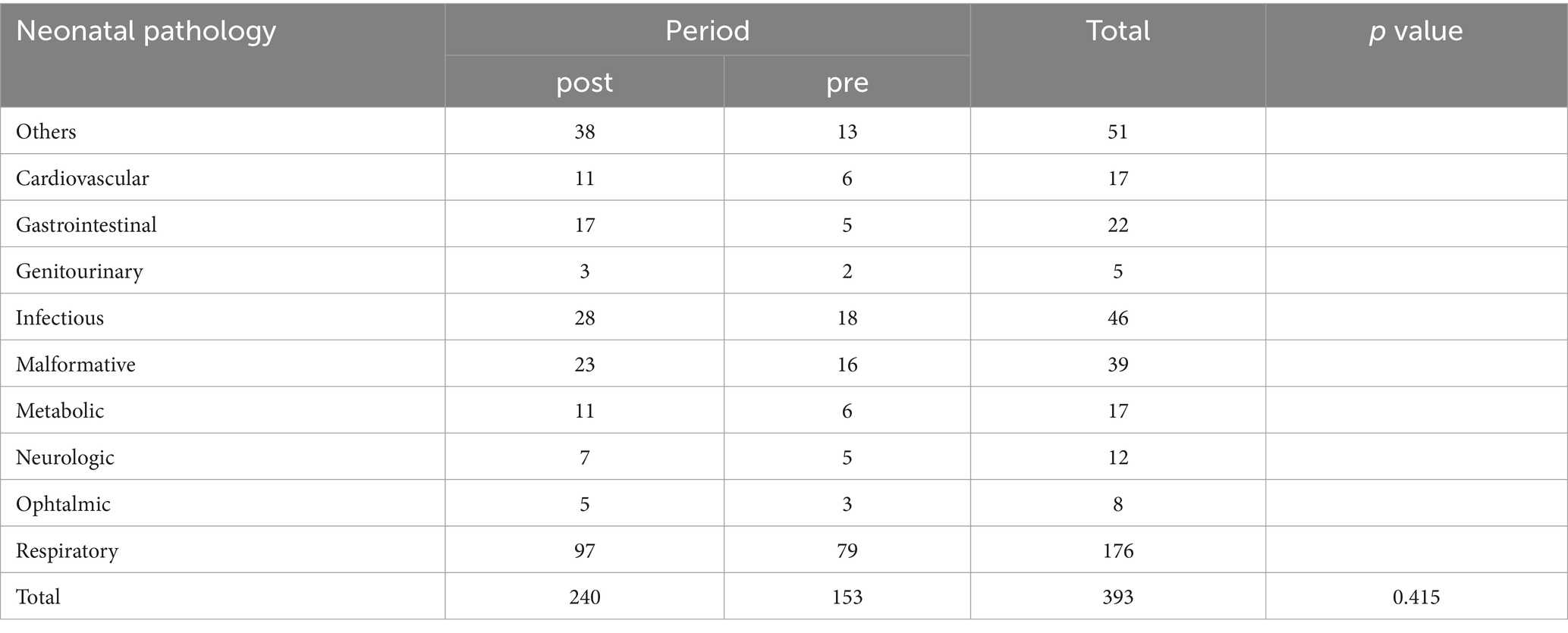Click the post subheader cell
The image size is (1568, 633).
[584, 82]
